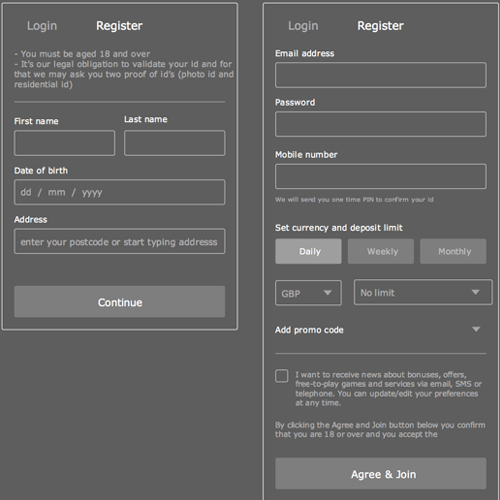
Task: Open the No limit deposit dropdown
Action: [423, 292]
